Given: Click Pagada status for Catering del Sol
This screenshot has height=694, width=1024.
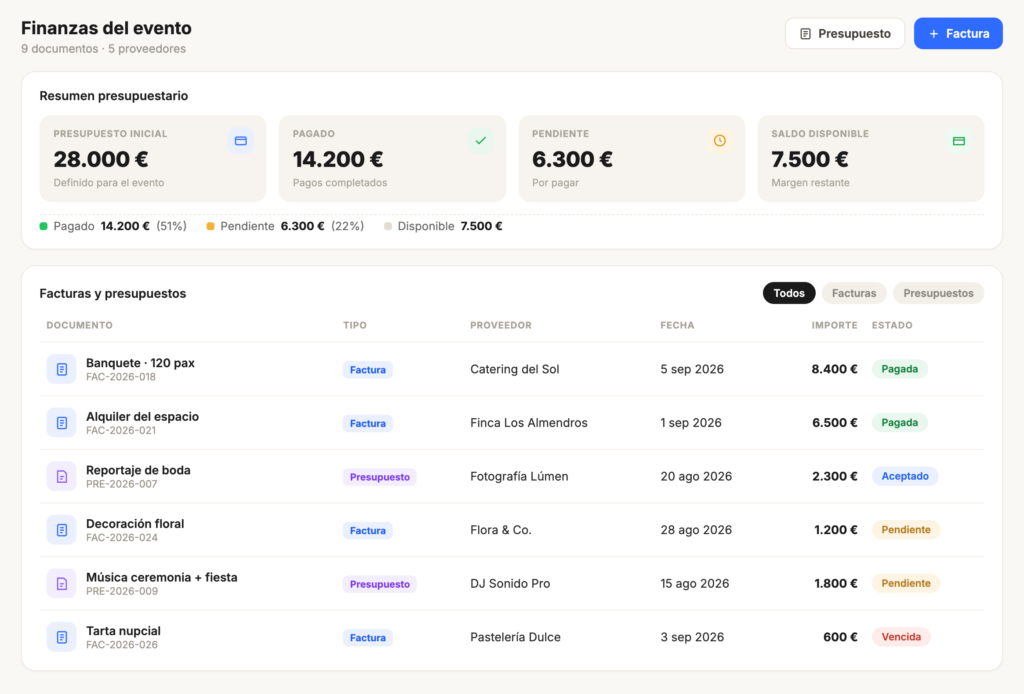Looking at the screenshot, I should point(899,369).
